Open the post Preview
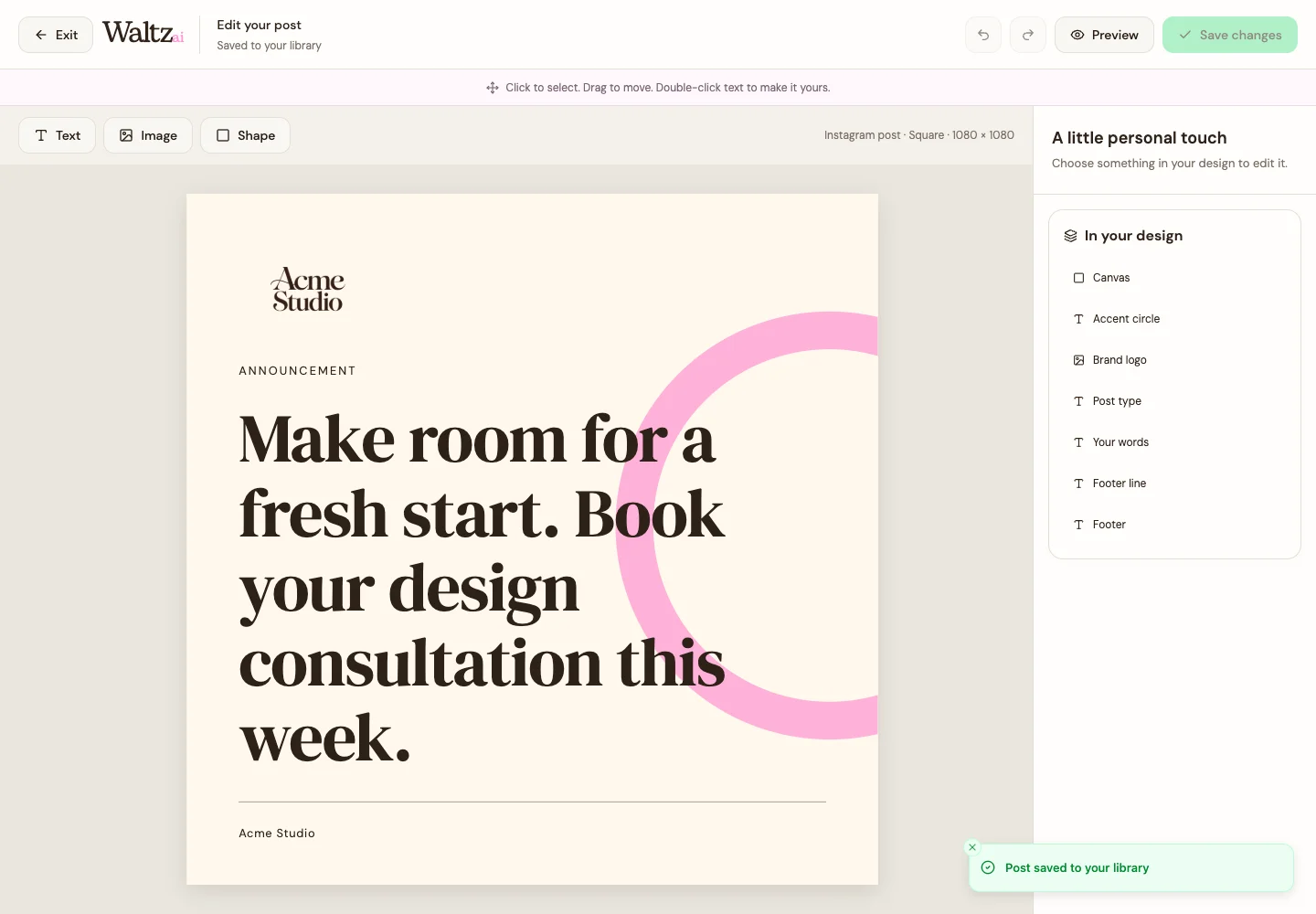Viewport: 1316px width, 914px height. (1104, 35)
